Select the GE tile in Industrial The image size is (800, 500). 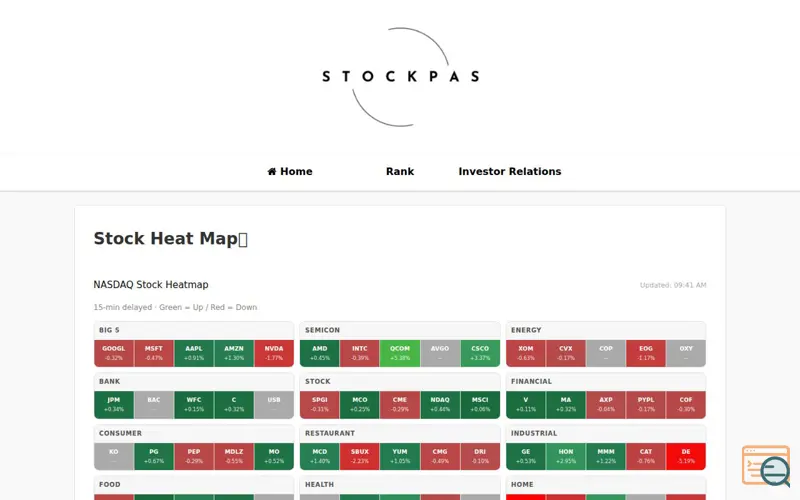(526, 456)
